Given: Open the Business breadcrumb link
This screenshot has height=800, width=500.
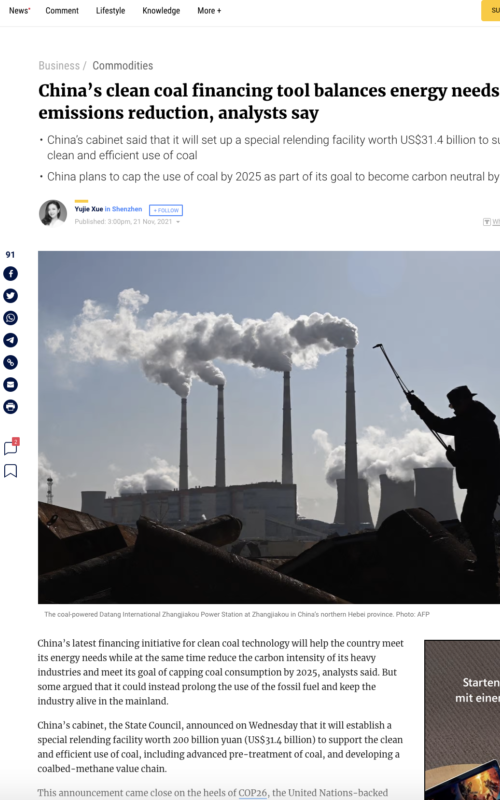Looking at the screenshot, I should tap(59, 66).
